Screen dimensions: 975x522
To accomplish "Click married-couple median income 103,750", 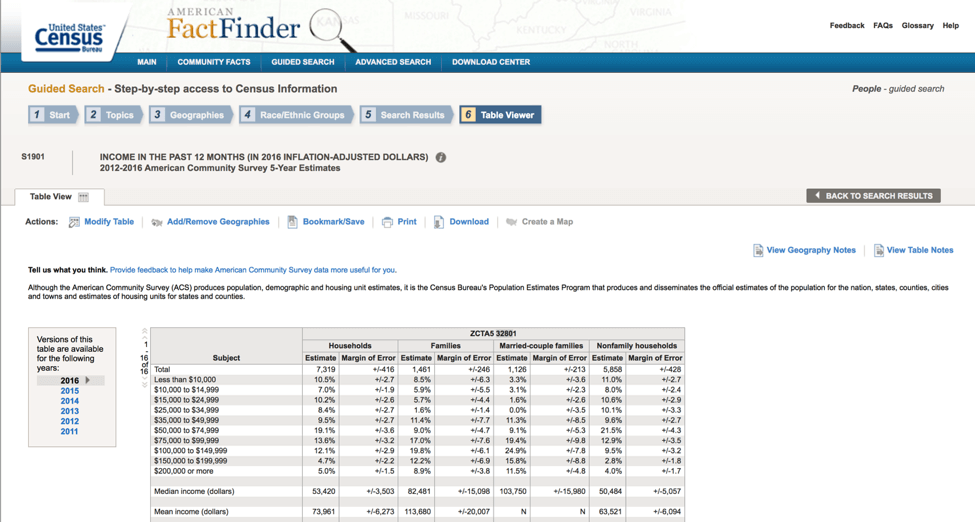I will pyautogui.click(x=512, y=492).
